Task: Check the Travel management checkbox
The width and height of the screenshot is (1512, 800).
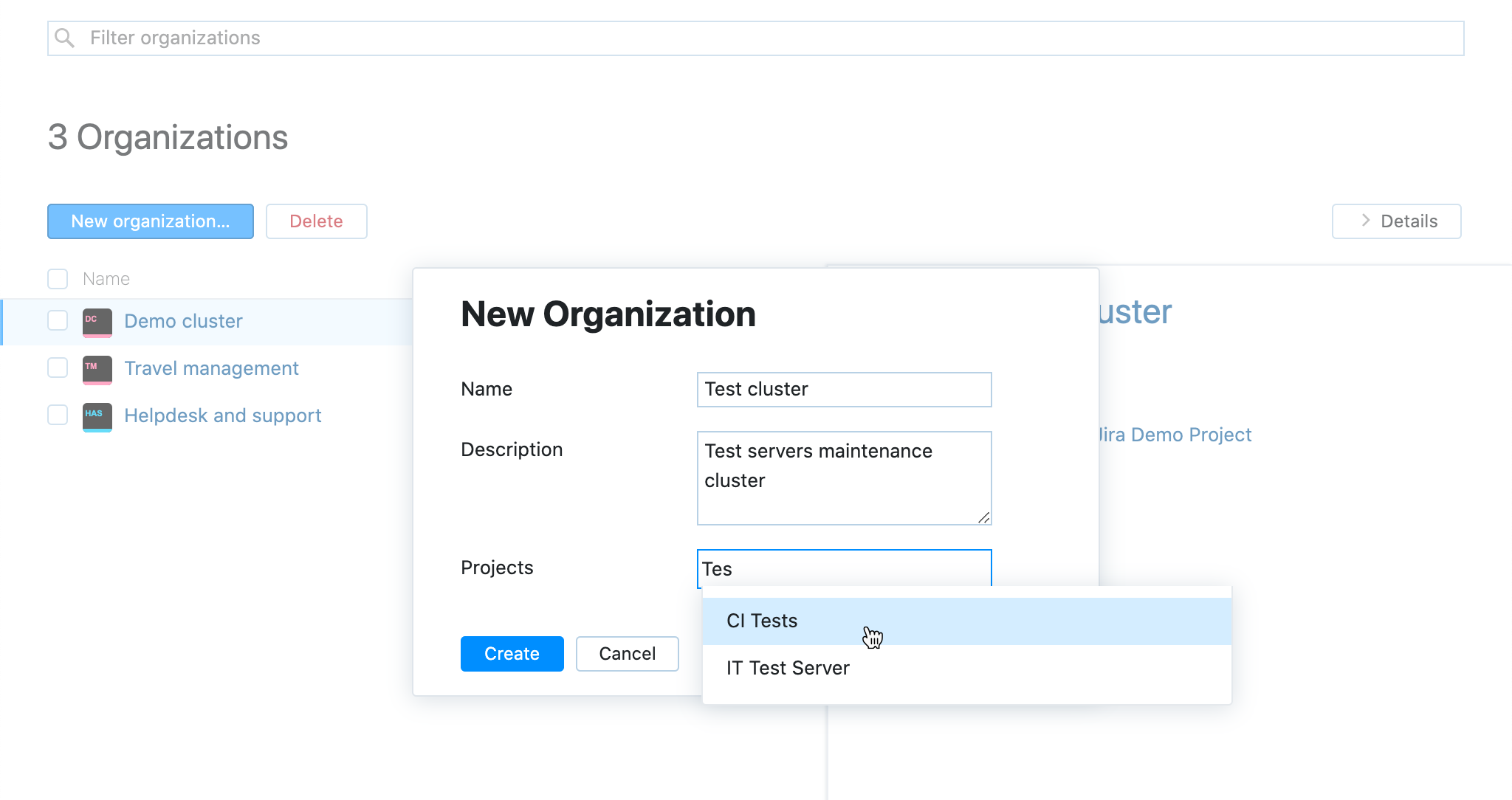Action: [x=58, y=368]
